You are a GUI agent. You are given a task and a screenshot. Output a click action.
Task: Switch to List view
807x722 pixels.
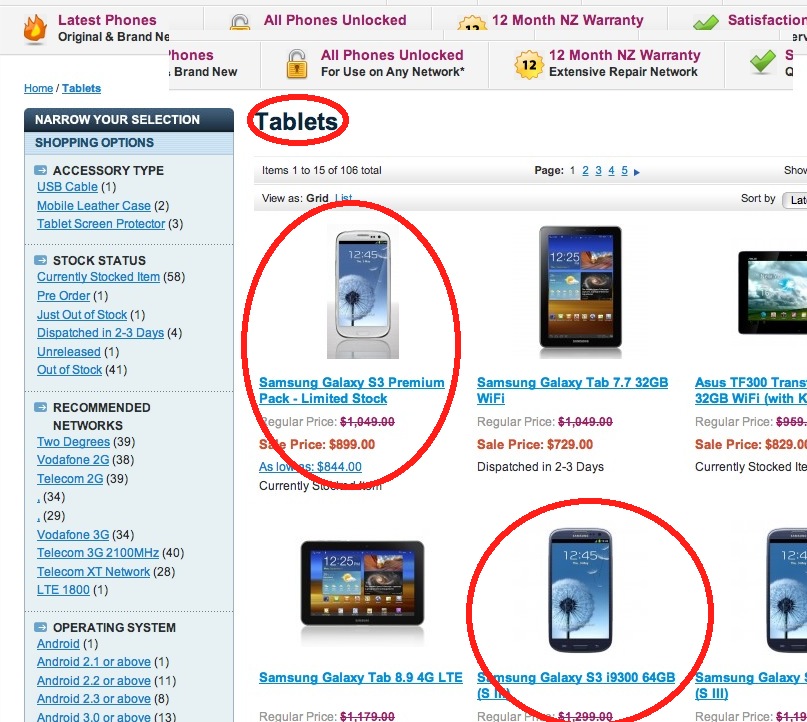click(x=343, y=198)
